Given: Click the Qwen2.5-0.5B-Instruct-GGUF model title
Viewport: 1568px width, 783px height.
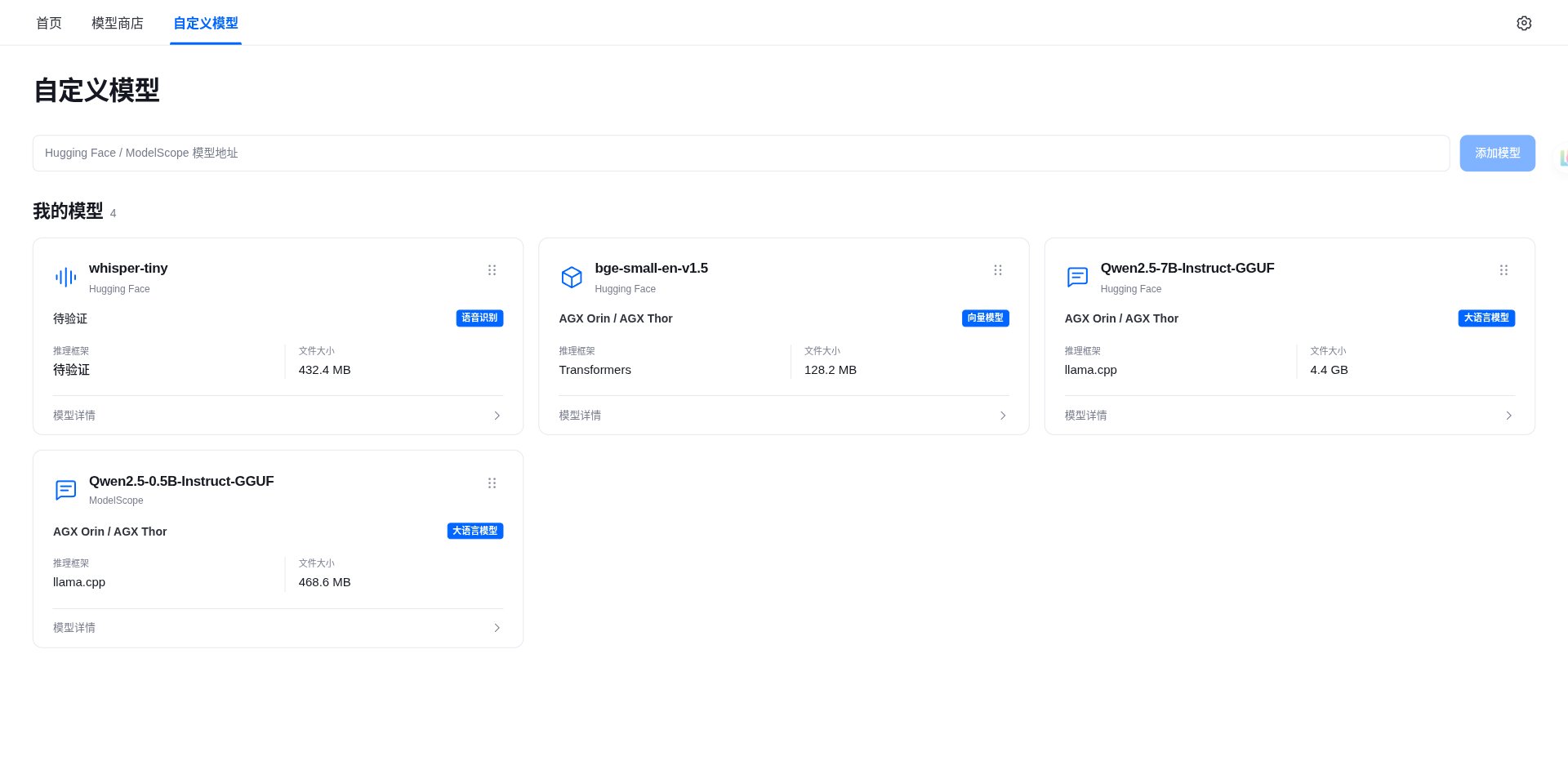Looking at the screenshot, I should tap(181, 482).
